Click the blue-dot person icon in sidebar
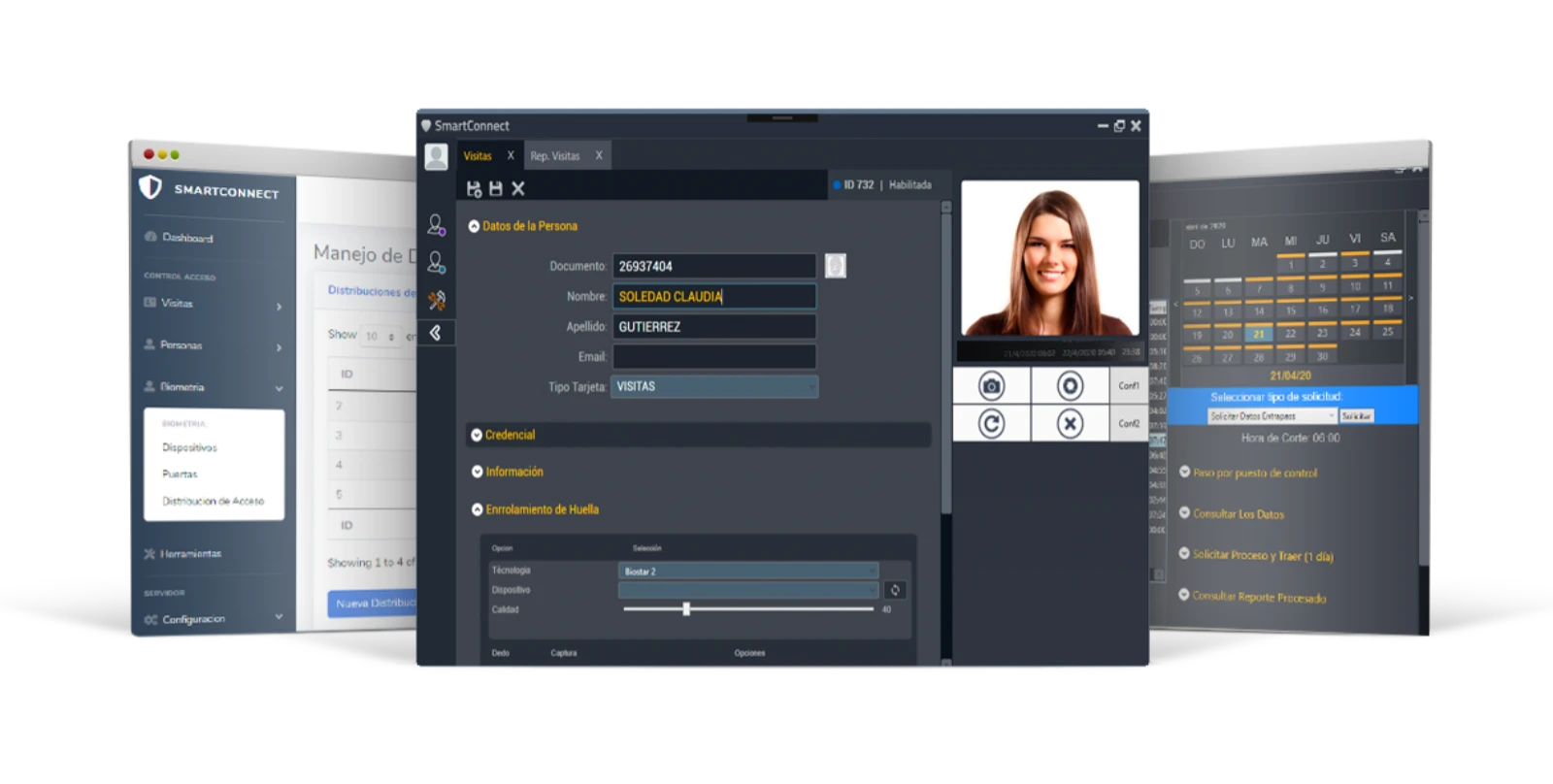This screenshot has height=784, width=1553. (x=437, y=263)
